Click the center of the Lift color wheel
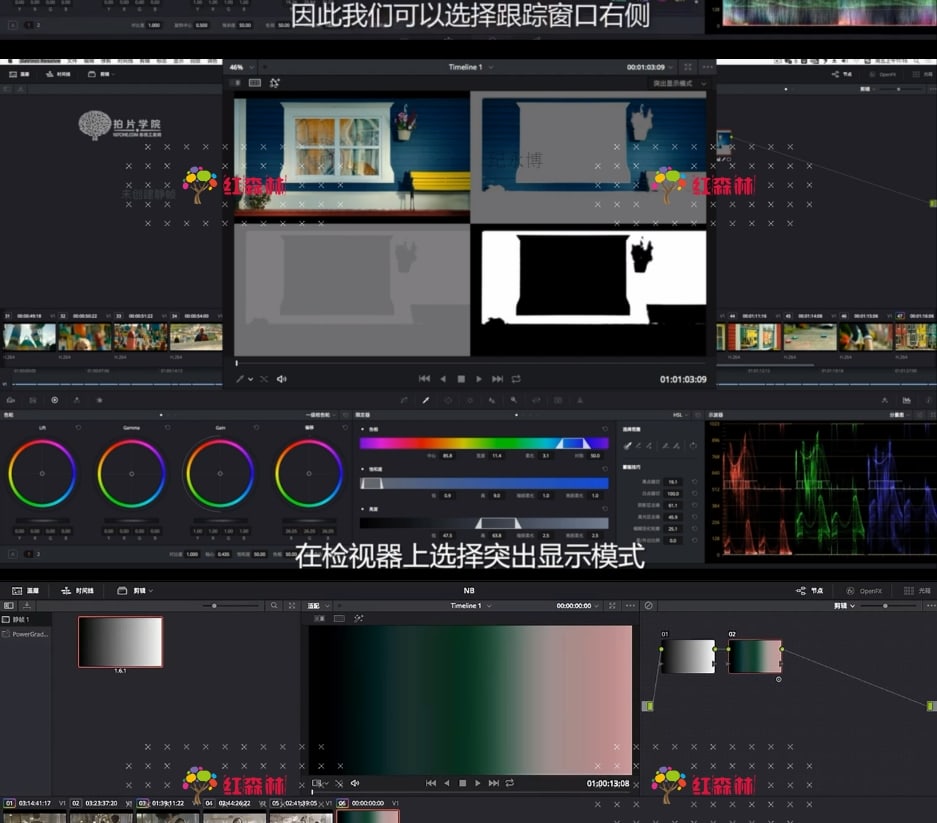 [42, 473]
